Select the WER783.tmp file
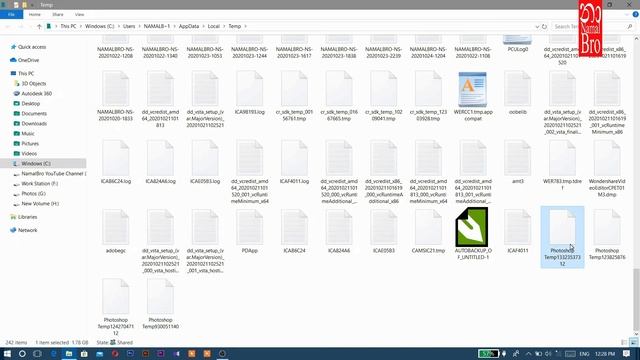Viewport: 640px width, 360px height. [x=562, y=165]
